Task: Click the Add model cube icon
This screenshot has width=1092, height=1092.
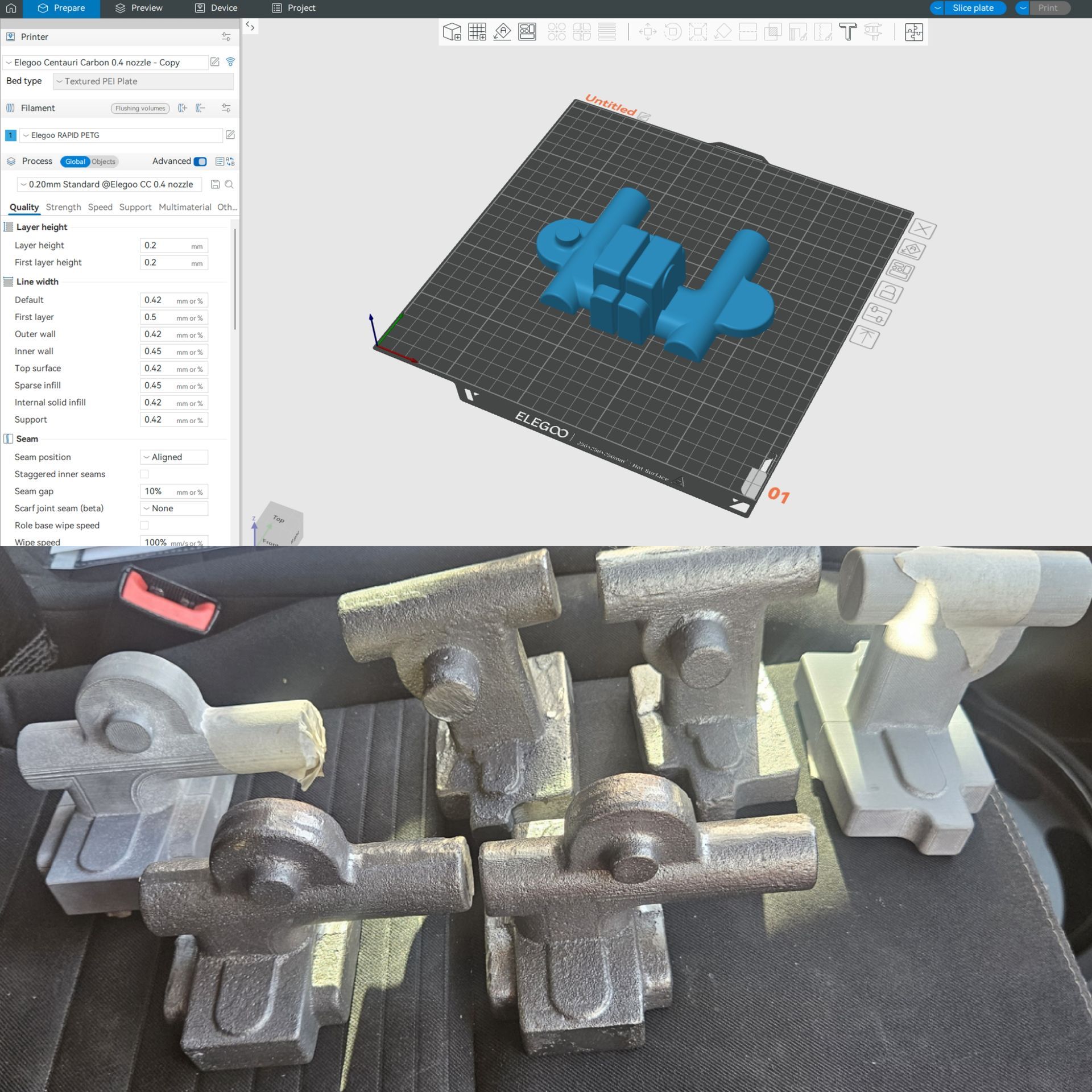Action: [452, 32]
